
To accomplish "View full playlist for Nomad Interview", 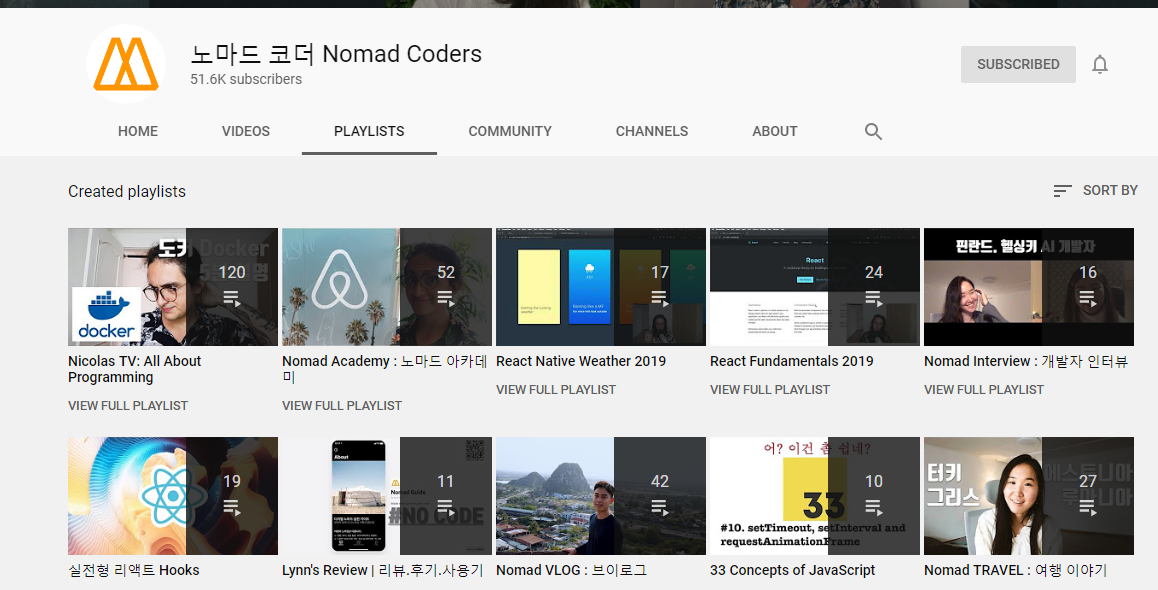I will 984,390.
